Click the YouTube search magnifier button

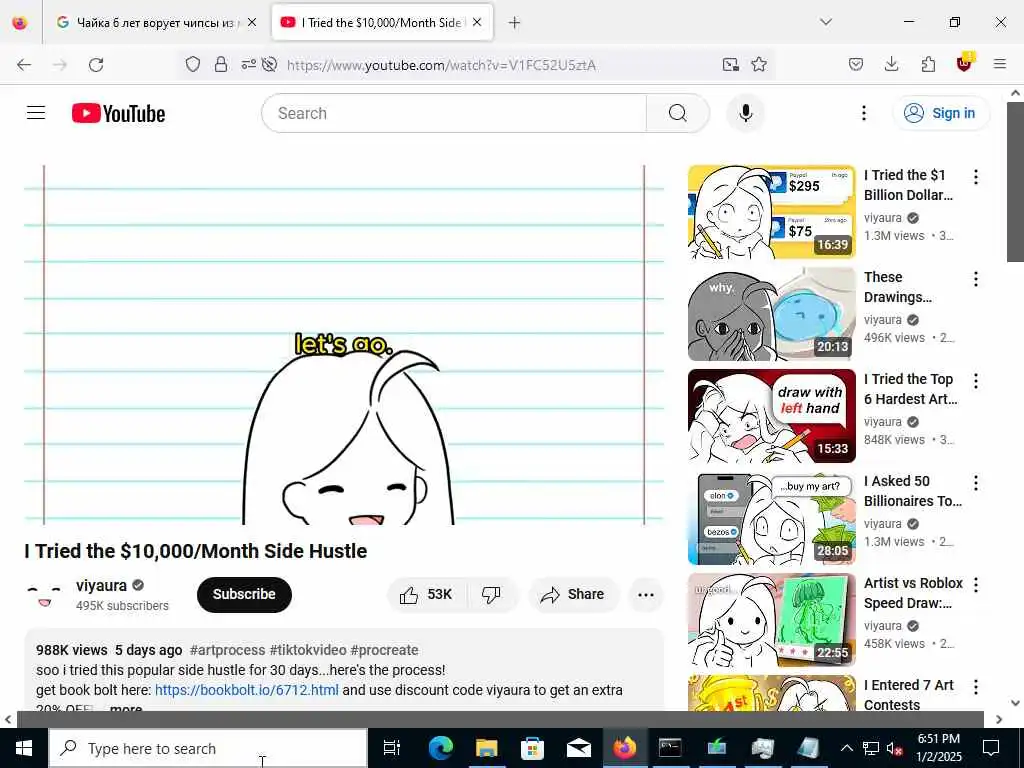coord(678,113)
